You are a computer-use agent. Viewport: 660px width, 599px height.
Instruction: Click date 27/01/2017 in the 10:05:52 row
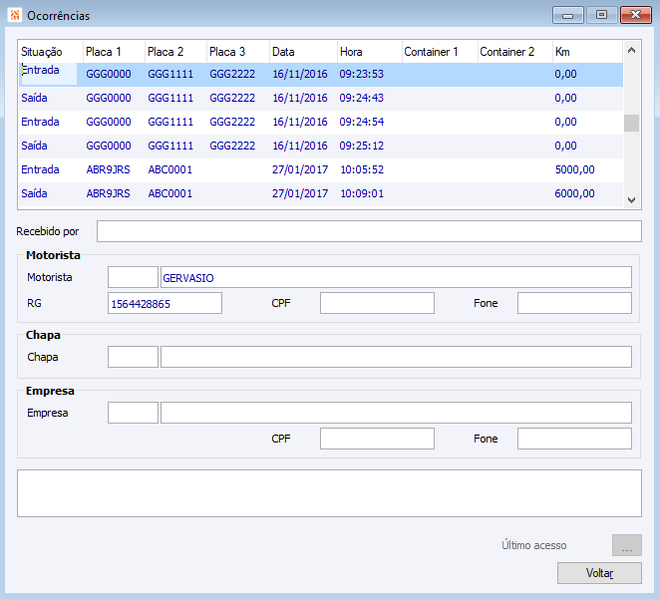[x=300, y=170]
